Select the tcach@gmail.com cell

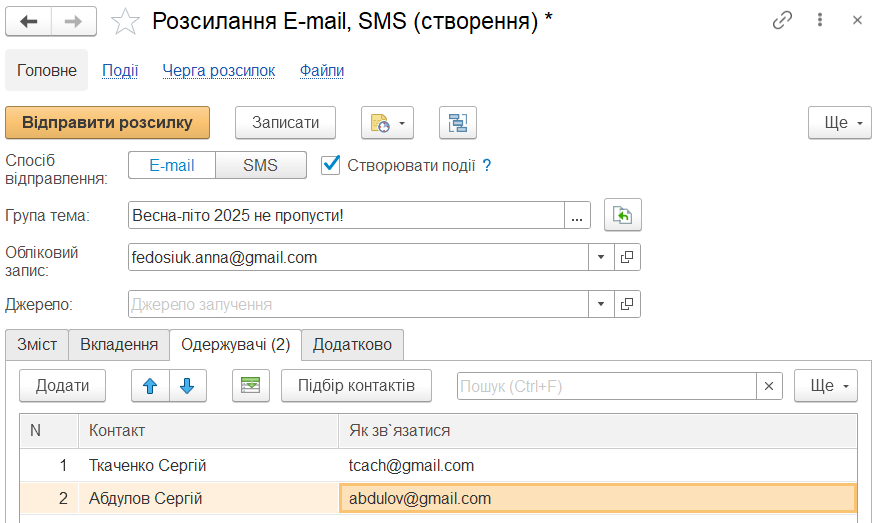(598, 466)
